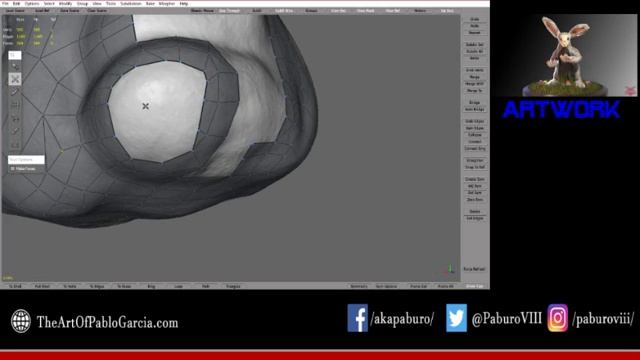This screenshot has width=640, height=360.
Task: Click the Undo button
Action: coord(475,19)
